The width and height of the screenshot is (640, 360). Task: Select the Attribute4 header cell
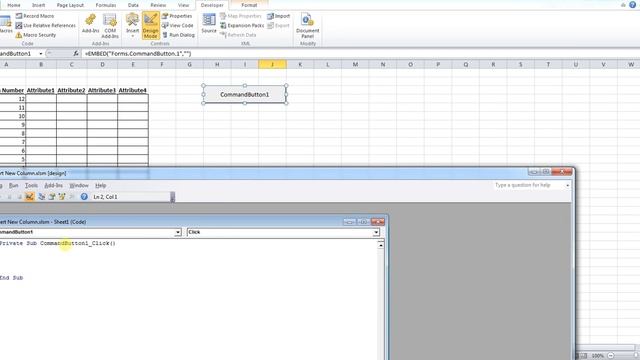click(133, 90)
